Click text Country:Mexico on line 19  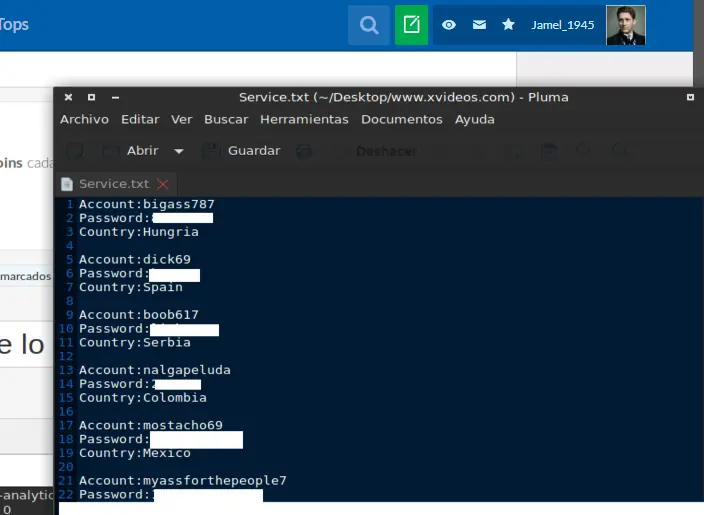(135, 453)
